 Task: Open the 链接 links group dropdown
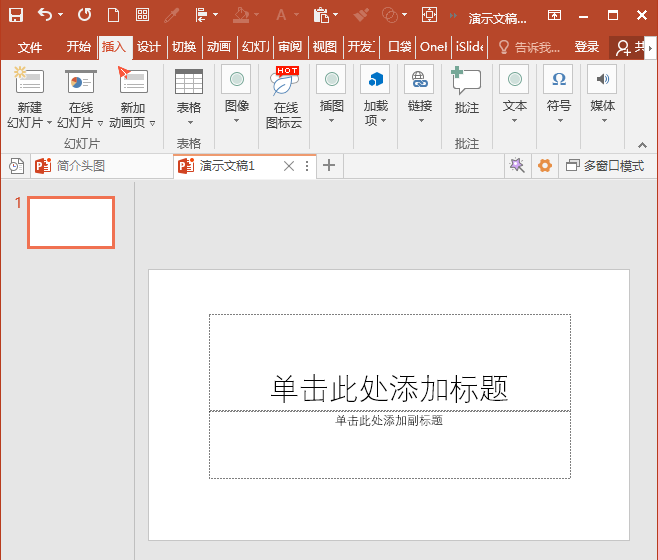pos(420,95)
